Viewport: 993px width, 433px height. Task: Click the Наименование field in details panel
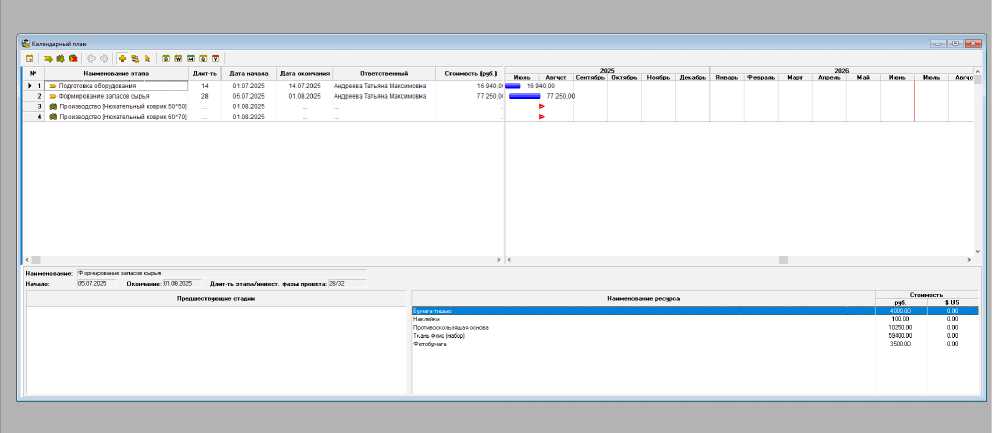pos(221,273)
